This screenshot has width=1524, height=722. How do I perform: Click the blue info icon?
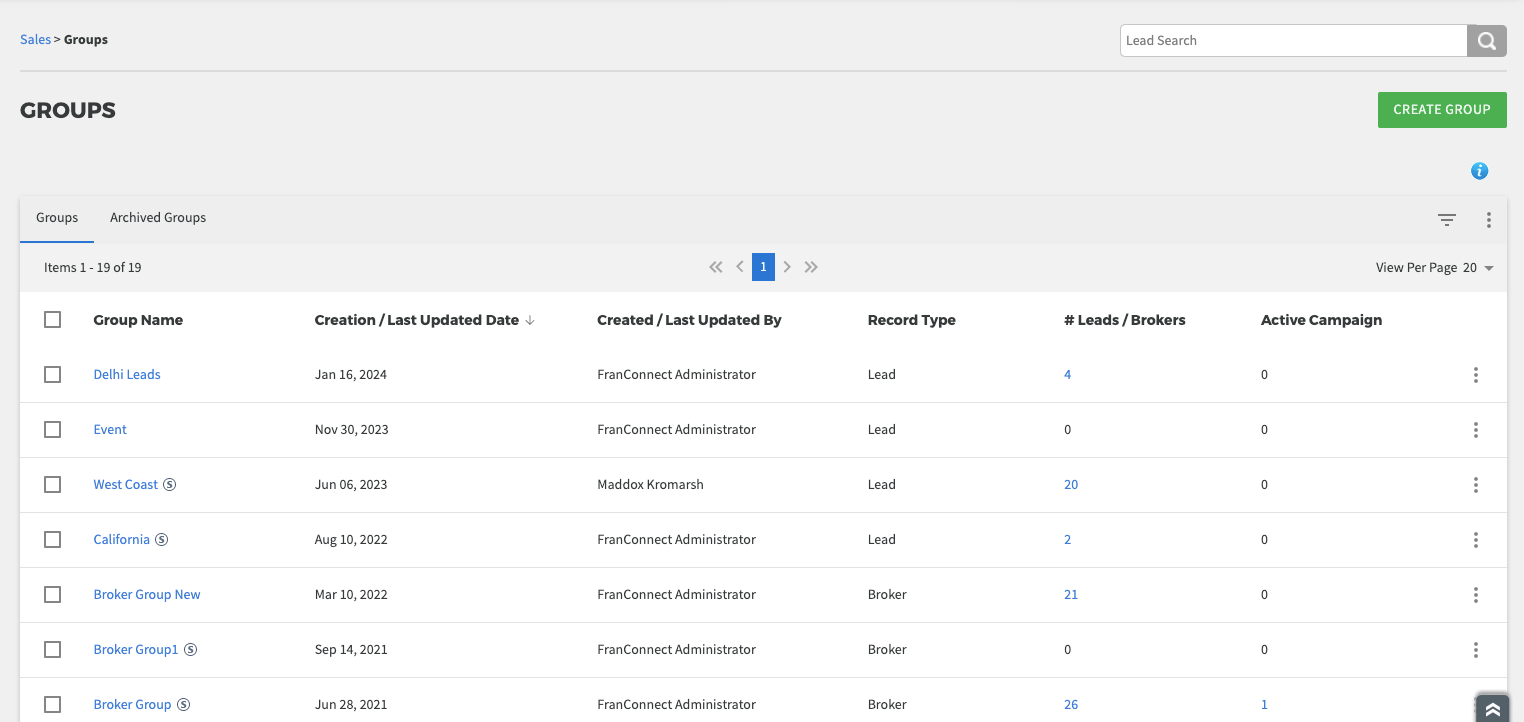1479,171
